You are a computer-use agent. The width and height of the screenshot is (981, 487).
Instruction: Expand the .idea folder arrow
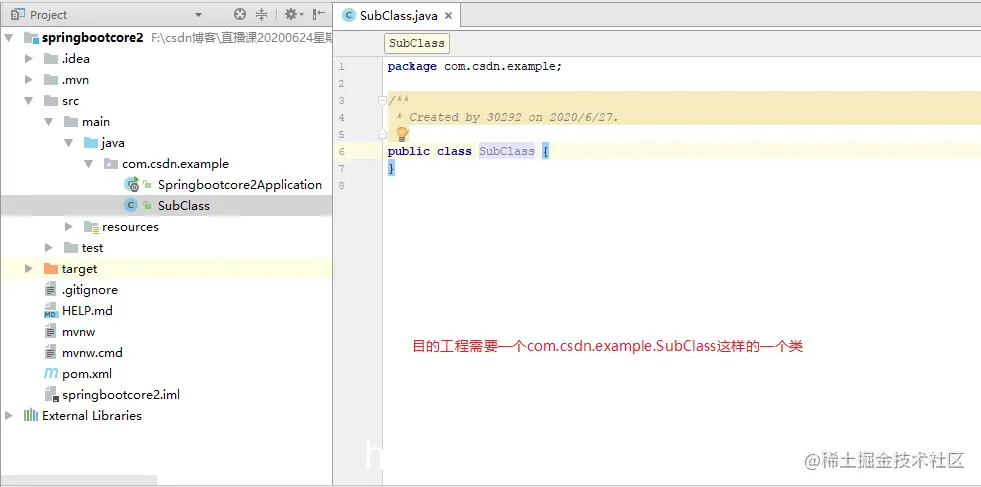pos(28,59)
